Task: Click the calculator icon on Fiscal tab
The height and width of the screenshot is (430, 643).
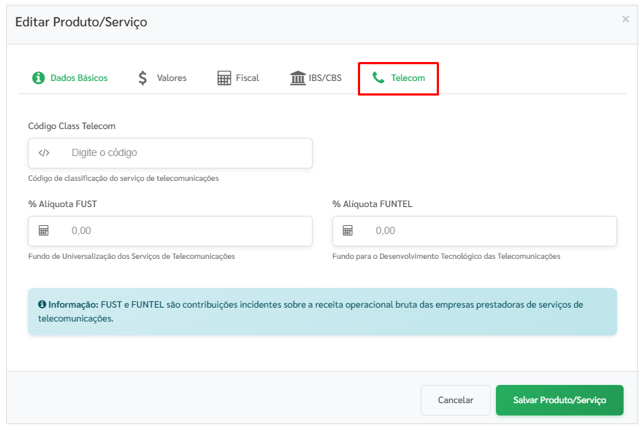Action: tap(224, 78)
